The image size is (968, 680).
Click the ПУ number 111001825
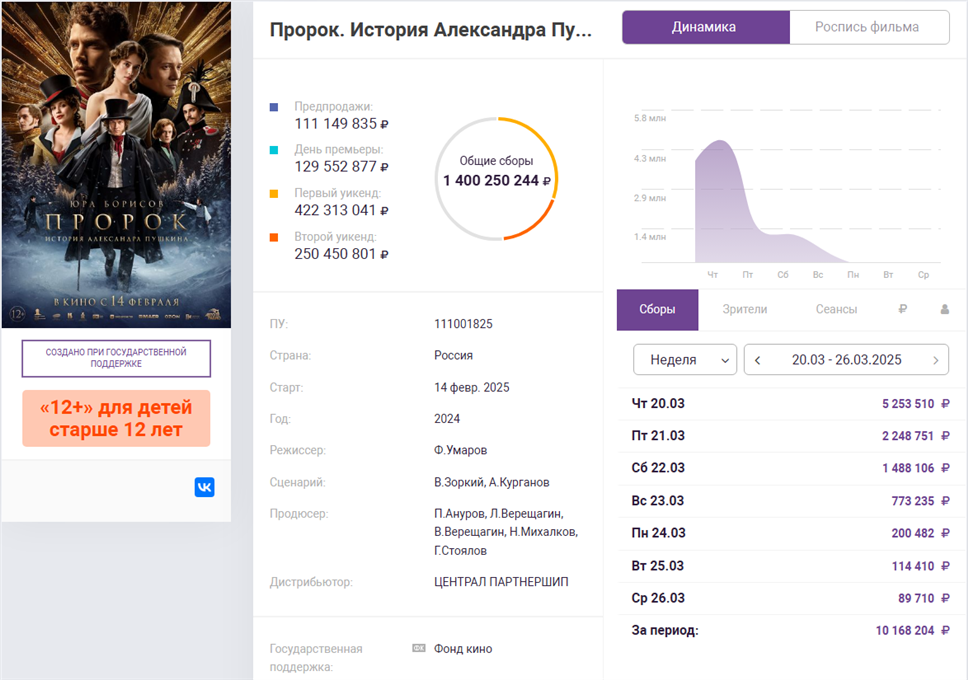[464, 324]
